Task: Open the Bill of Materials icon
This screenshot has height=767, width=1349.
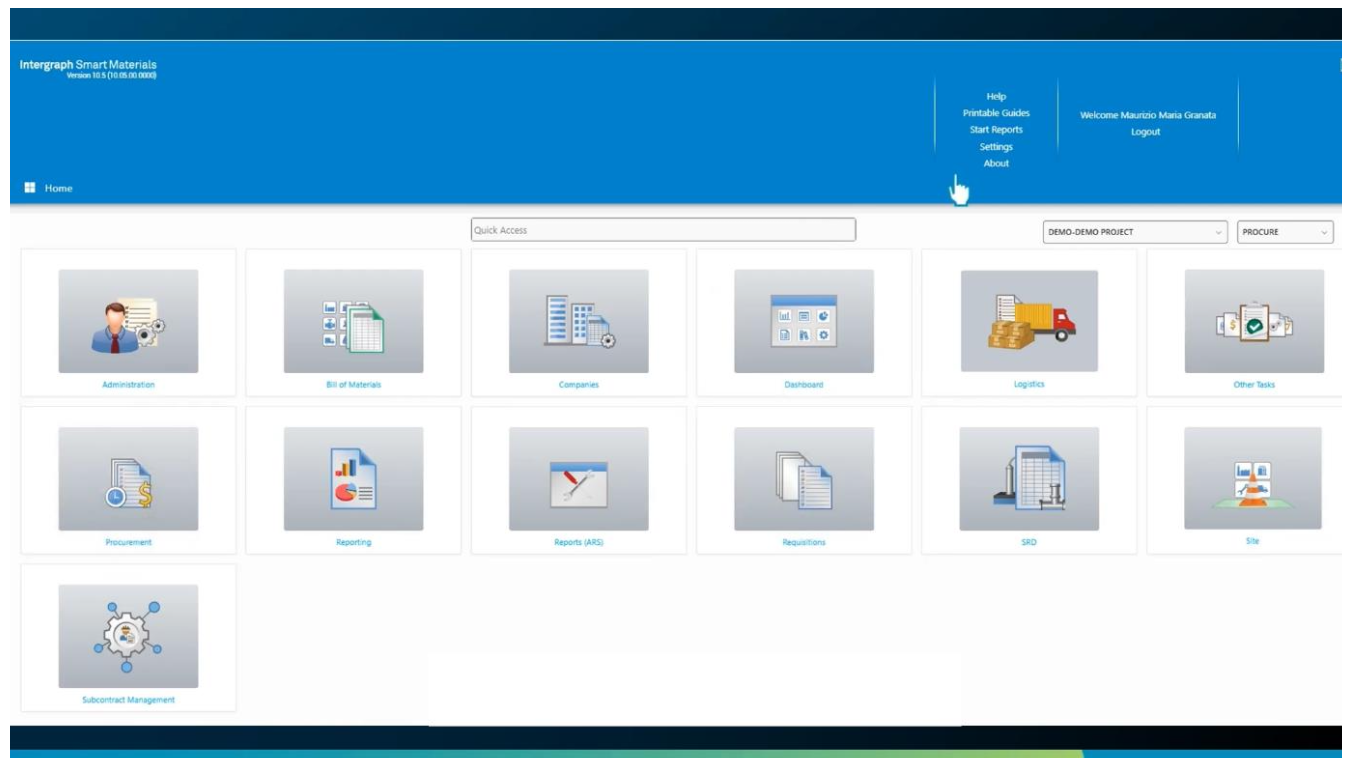Action: tap(353, 321)
